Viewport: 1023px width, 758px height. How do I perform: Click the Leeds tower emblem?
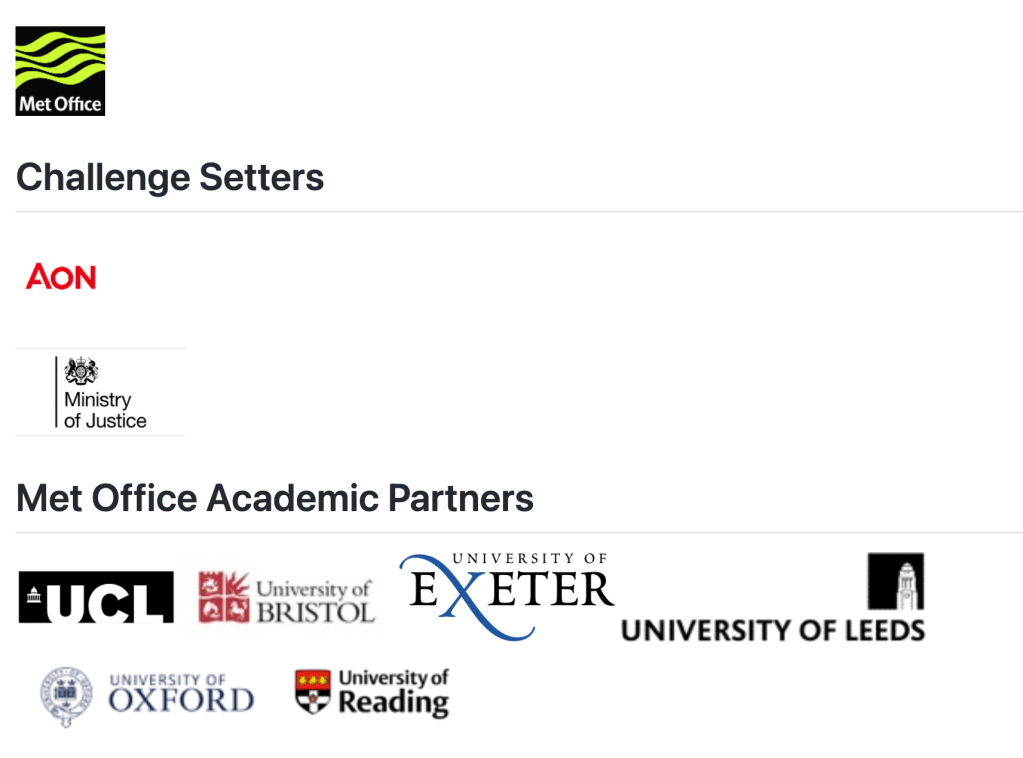895,581
